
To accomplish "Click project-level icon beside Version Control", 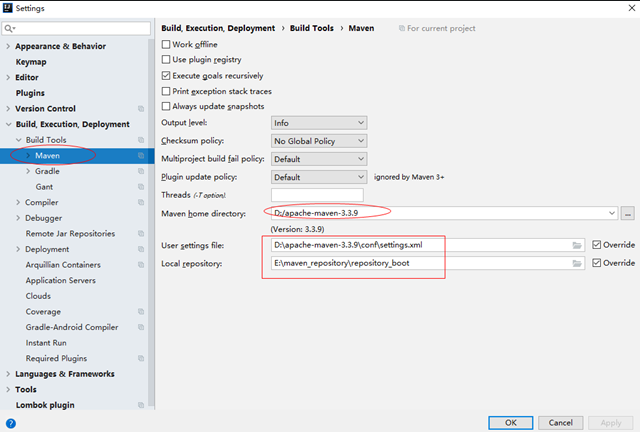I will [x=141, y=109].
